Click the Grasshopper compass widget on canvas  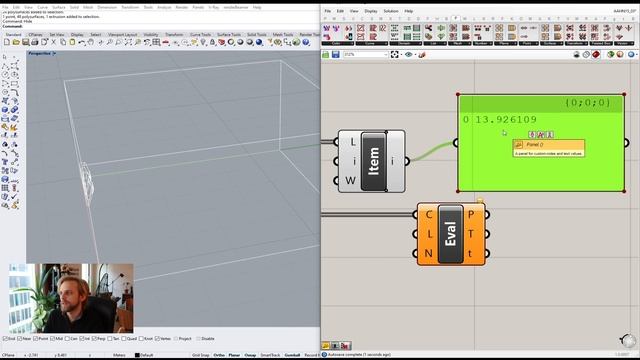(x=628, y=340)
